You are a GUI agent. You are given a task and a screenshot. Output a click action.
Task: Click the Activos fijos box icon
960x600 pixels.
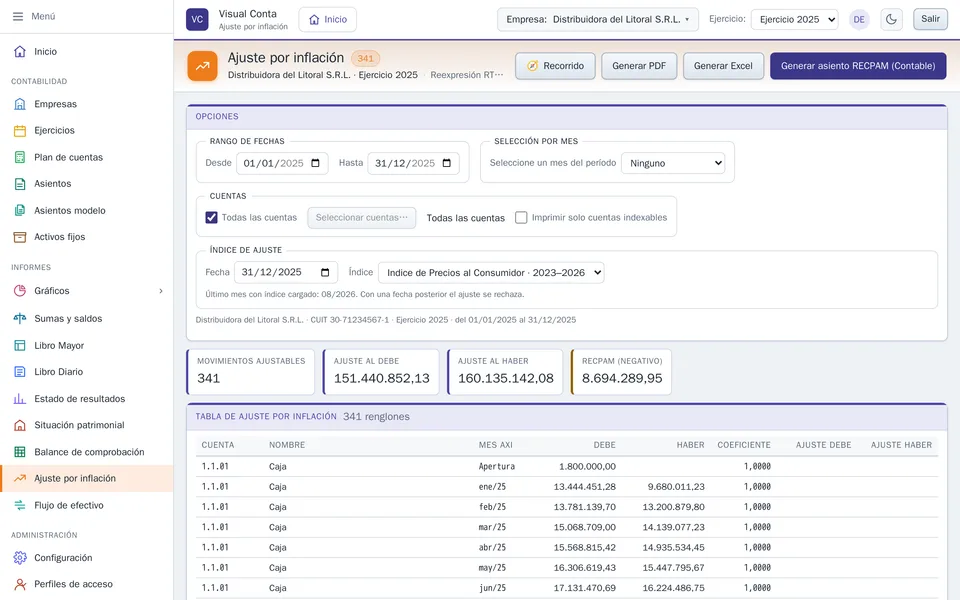tap(20, 237)
